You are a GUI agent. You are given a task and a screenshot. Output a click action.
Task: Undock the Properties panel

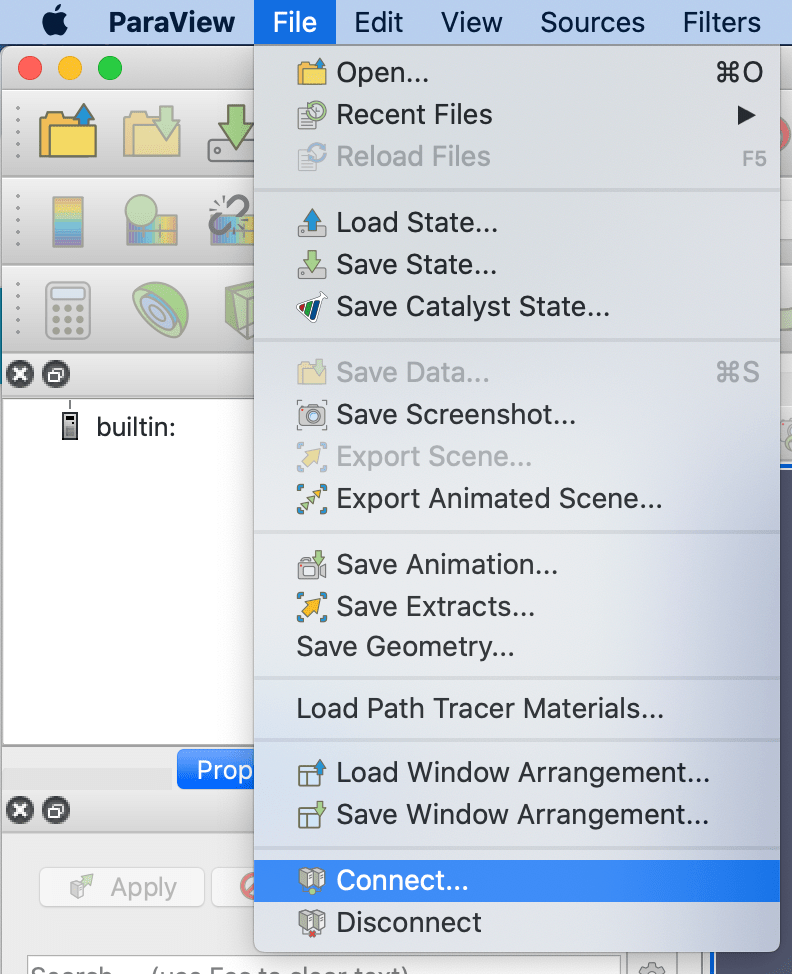pos(56,810)
